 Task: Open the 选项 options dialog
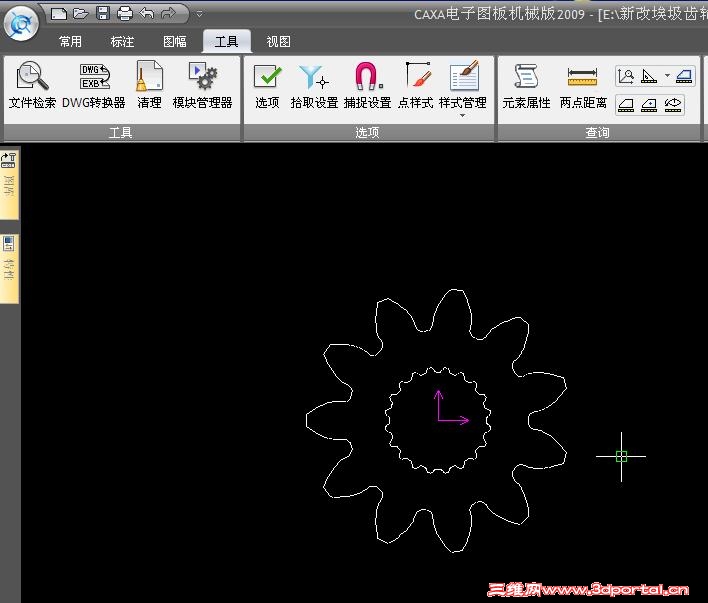click(267, 85)
